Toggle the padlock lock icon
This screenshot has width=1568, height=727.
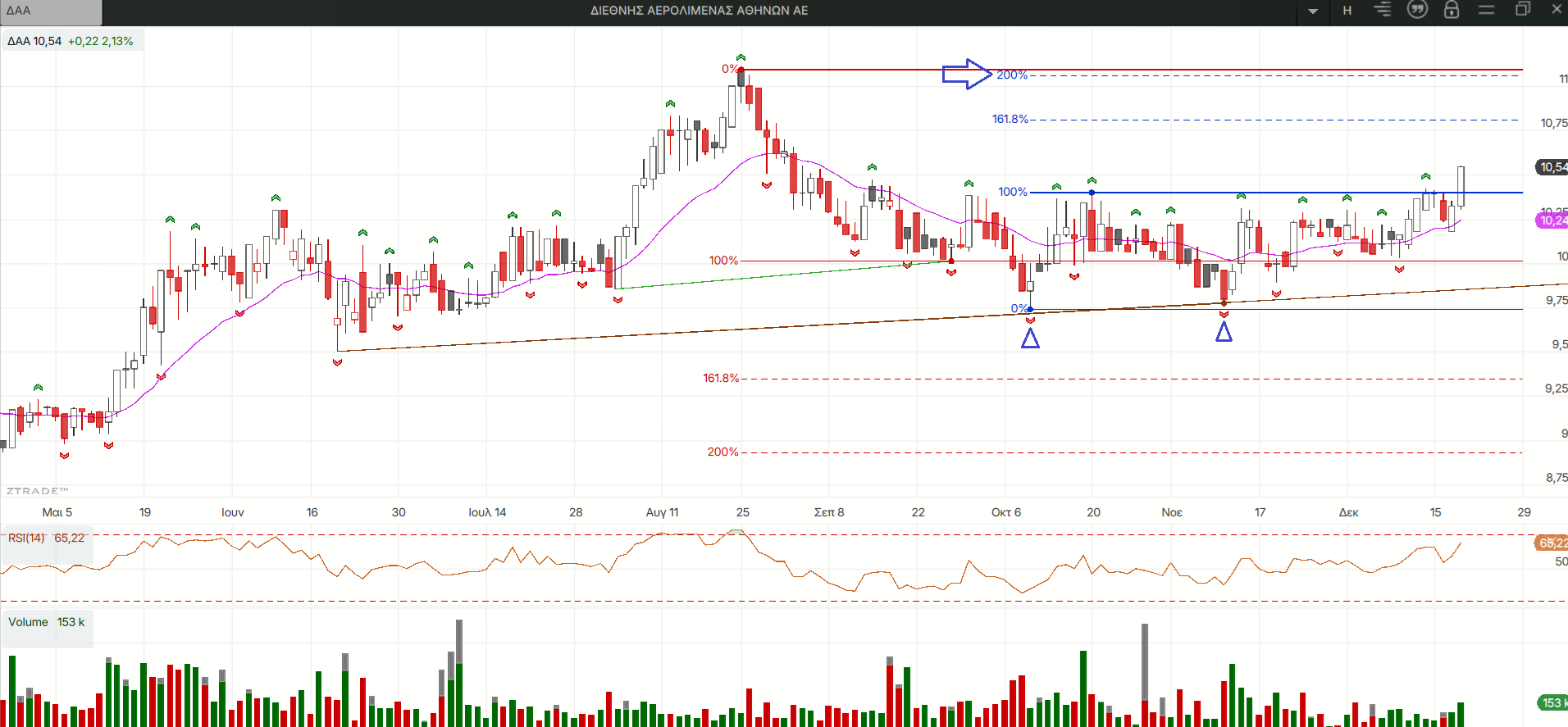pyautogui.click(x=1452, y=10)
